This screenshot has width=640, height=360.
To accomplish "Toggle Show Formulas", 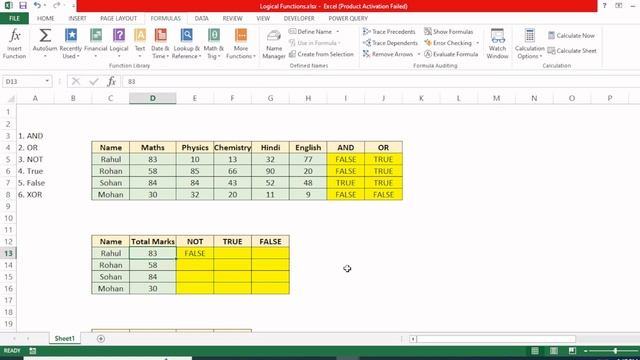I will (x=449, y=31).
